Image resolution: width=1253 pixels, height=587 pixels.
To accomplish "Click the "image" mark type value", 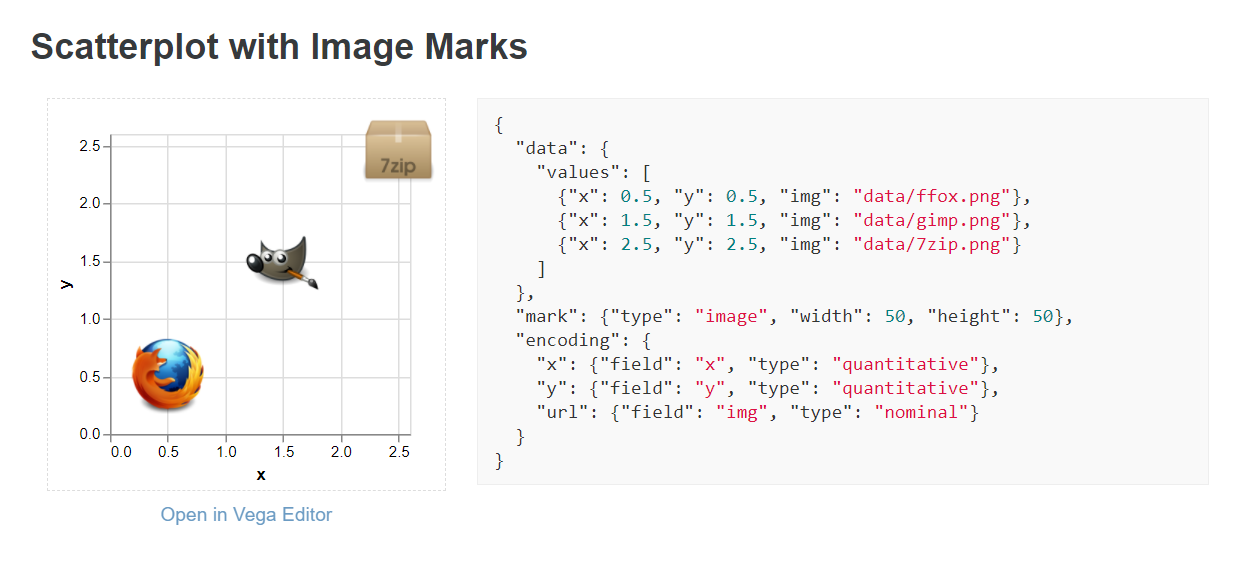I will click(x=732, y=316).
